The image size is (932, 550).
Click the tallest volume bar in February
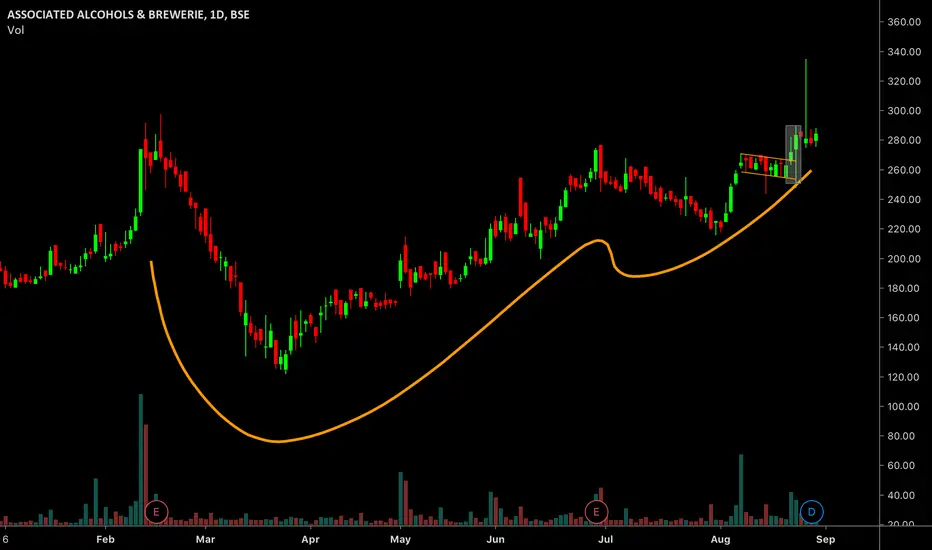pyautogui.click(x=141, y=459)
